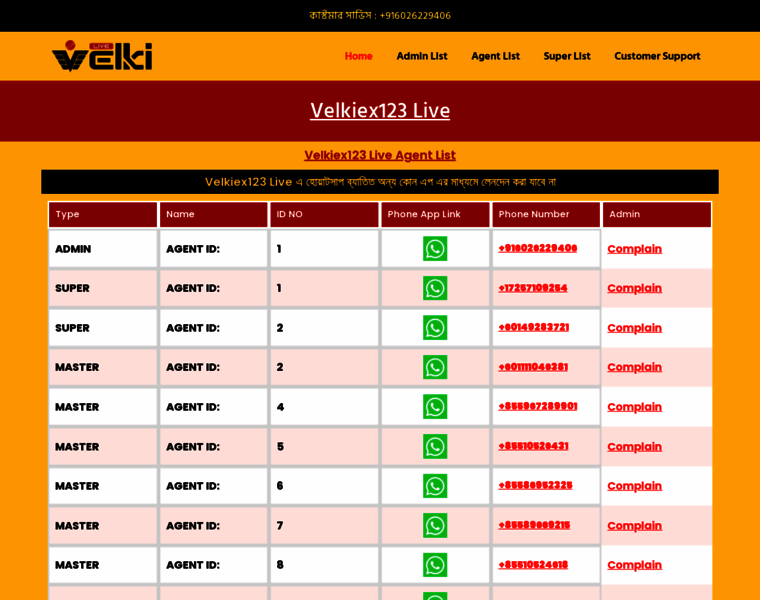Click Complain link for SUPER agent ID 2
The height and width of the screenshot is (600, 760).
tap(634, 328)
